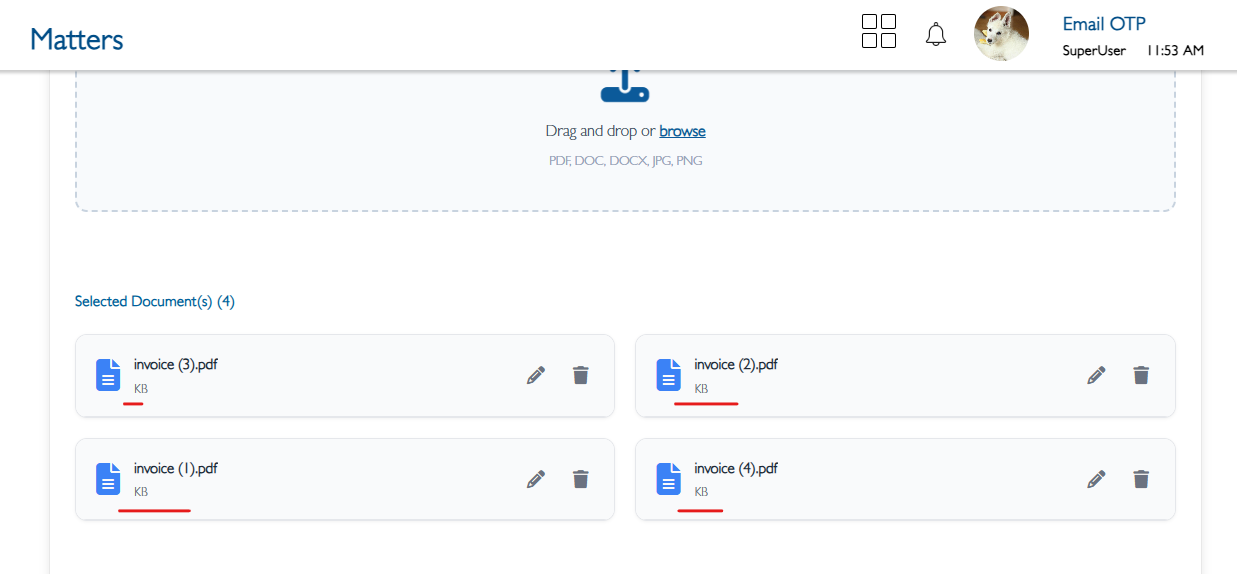Delete invoice (1).pdf using trash icon
Screen dimensions: 1237x574
580,479
